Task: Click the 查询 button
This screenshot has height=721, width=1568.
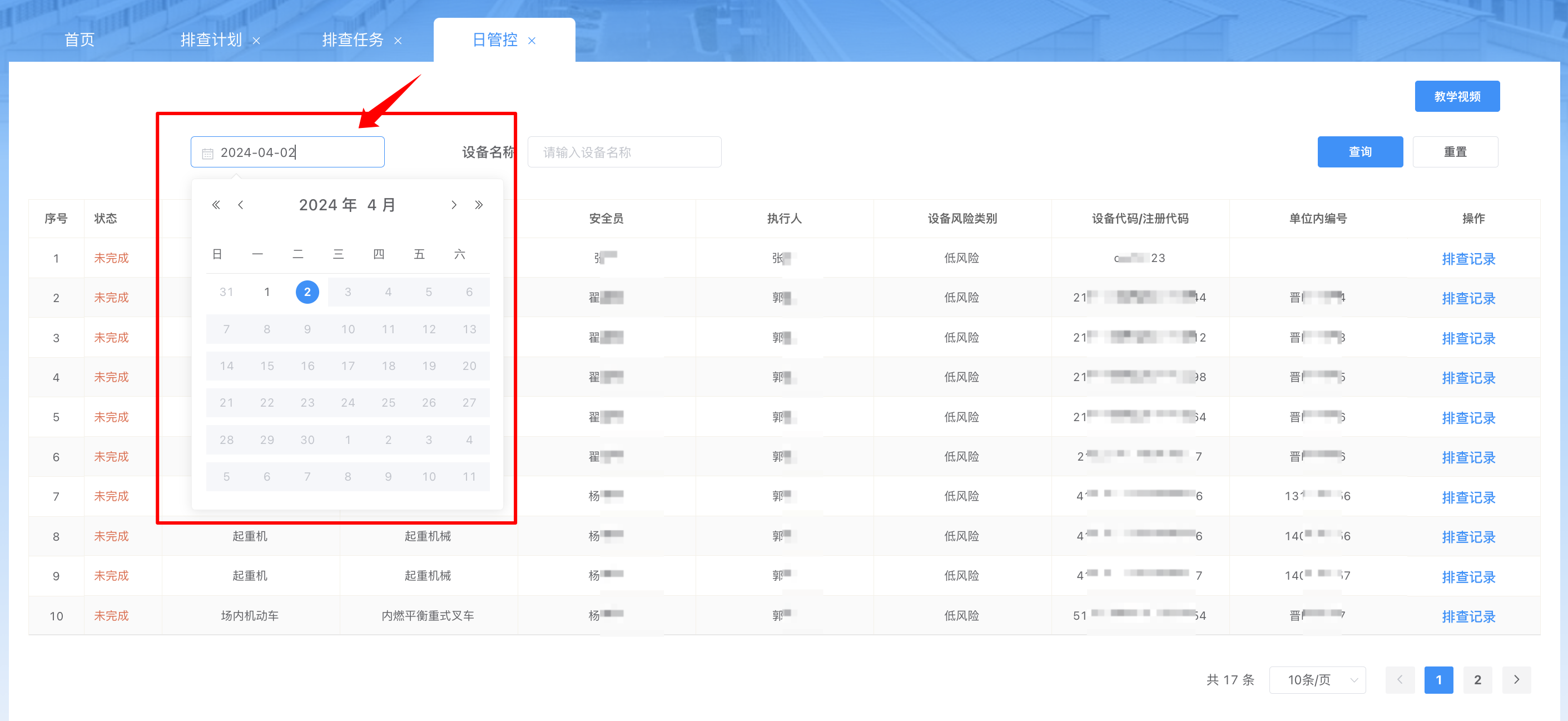Action: (1360, 152)
